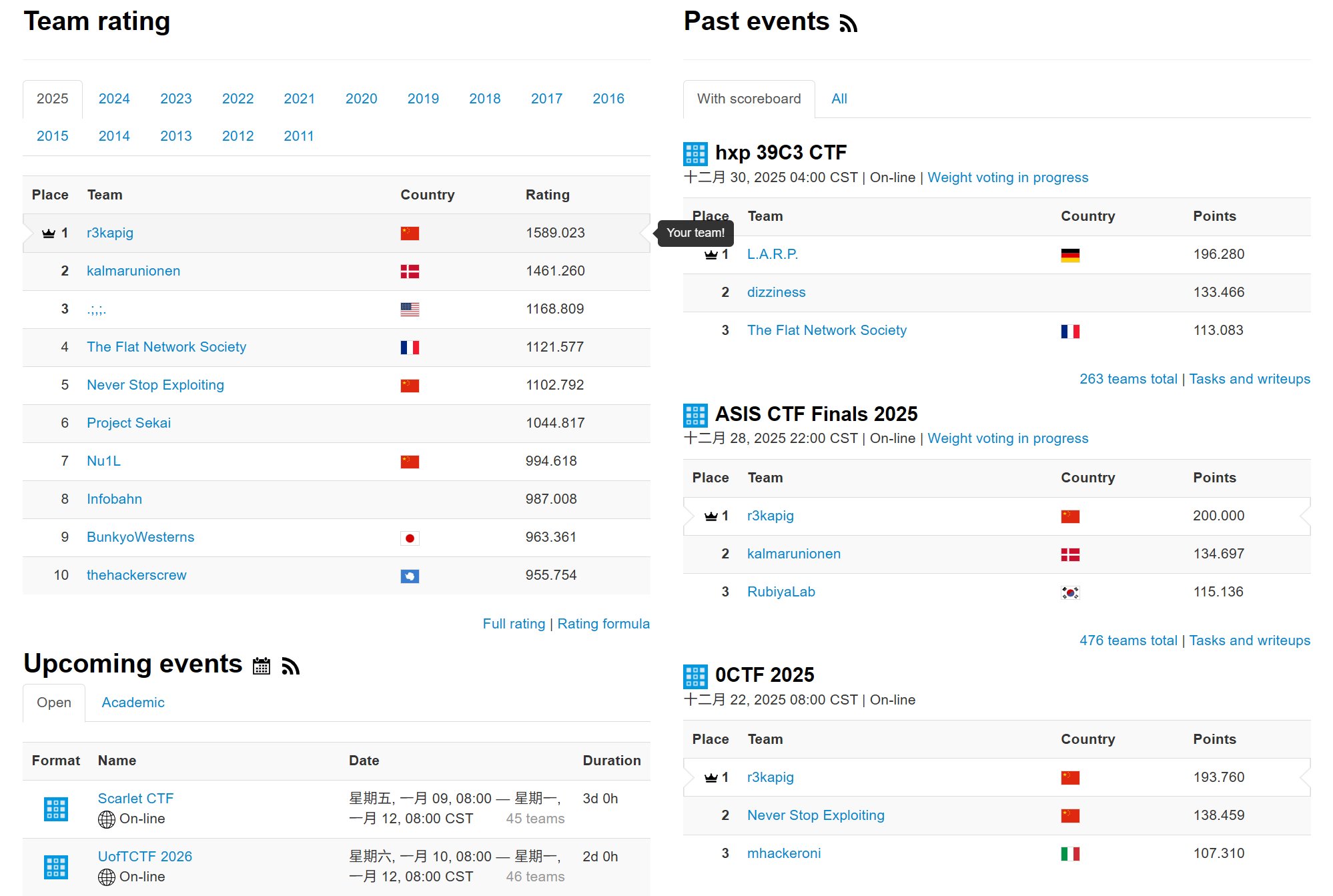1333x896 pixels.
Task: Click the jeopardy format icon beside hxp 39C3 CTF
Action: click(x=695, y=153)
